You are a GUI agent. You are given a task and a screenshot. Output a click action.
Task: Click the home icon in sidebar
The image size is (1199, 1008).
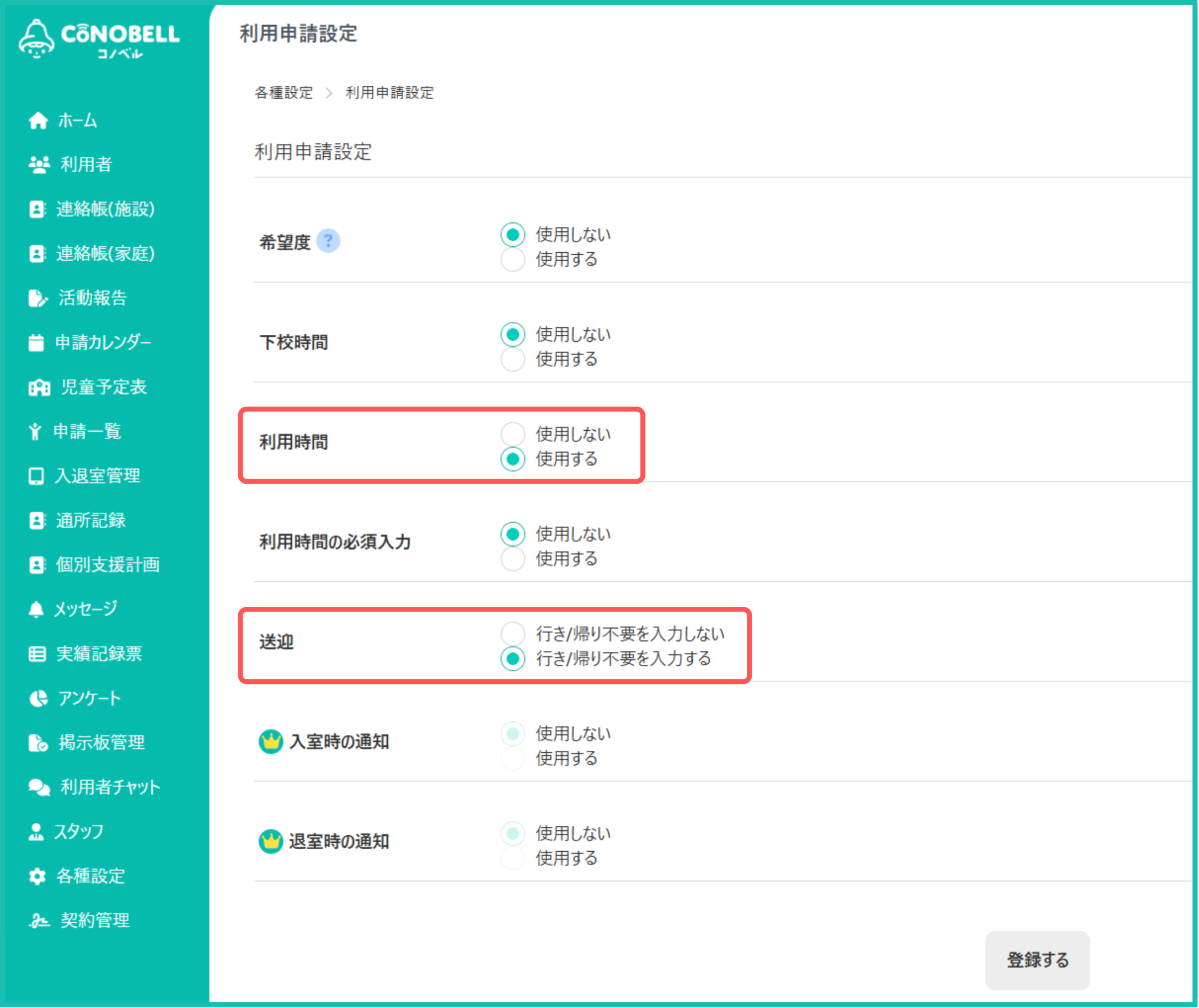point(38,121)
